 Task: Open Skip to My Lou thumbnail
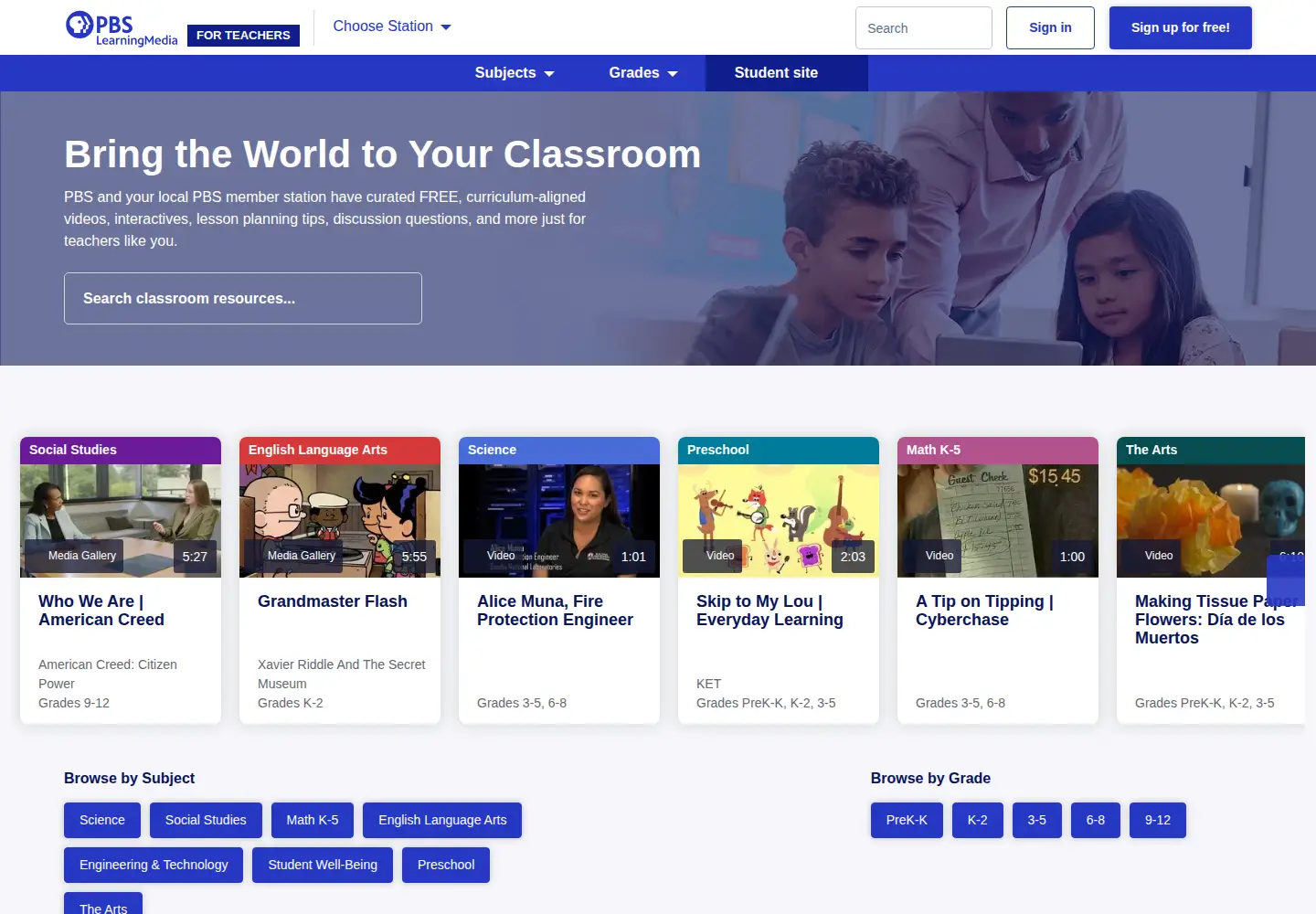point(779,521)
